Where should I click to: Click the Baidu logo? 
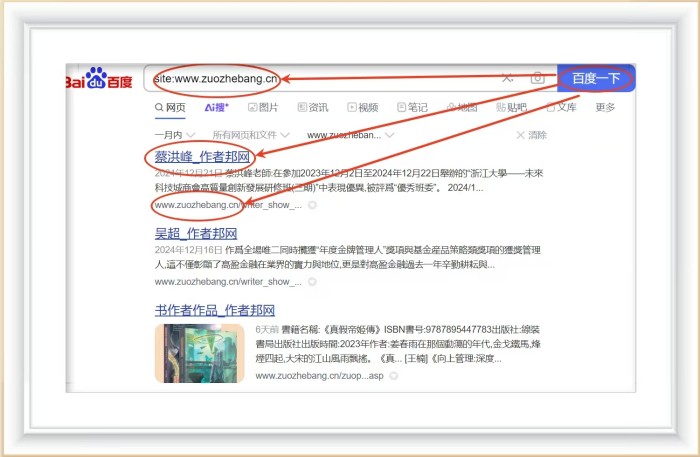point(100,80)
